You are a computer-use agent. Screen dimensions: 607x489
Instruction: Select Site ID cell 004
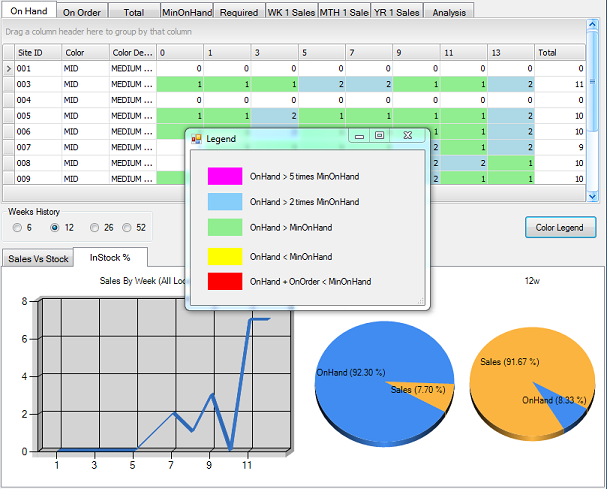click(x=38, y=100)
